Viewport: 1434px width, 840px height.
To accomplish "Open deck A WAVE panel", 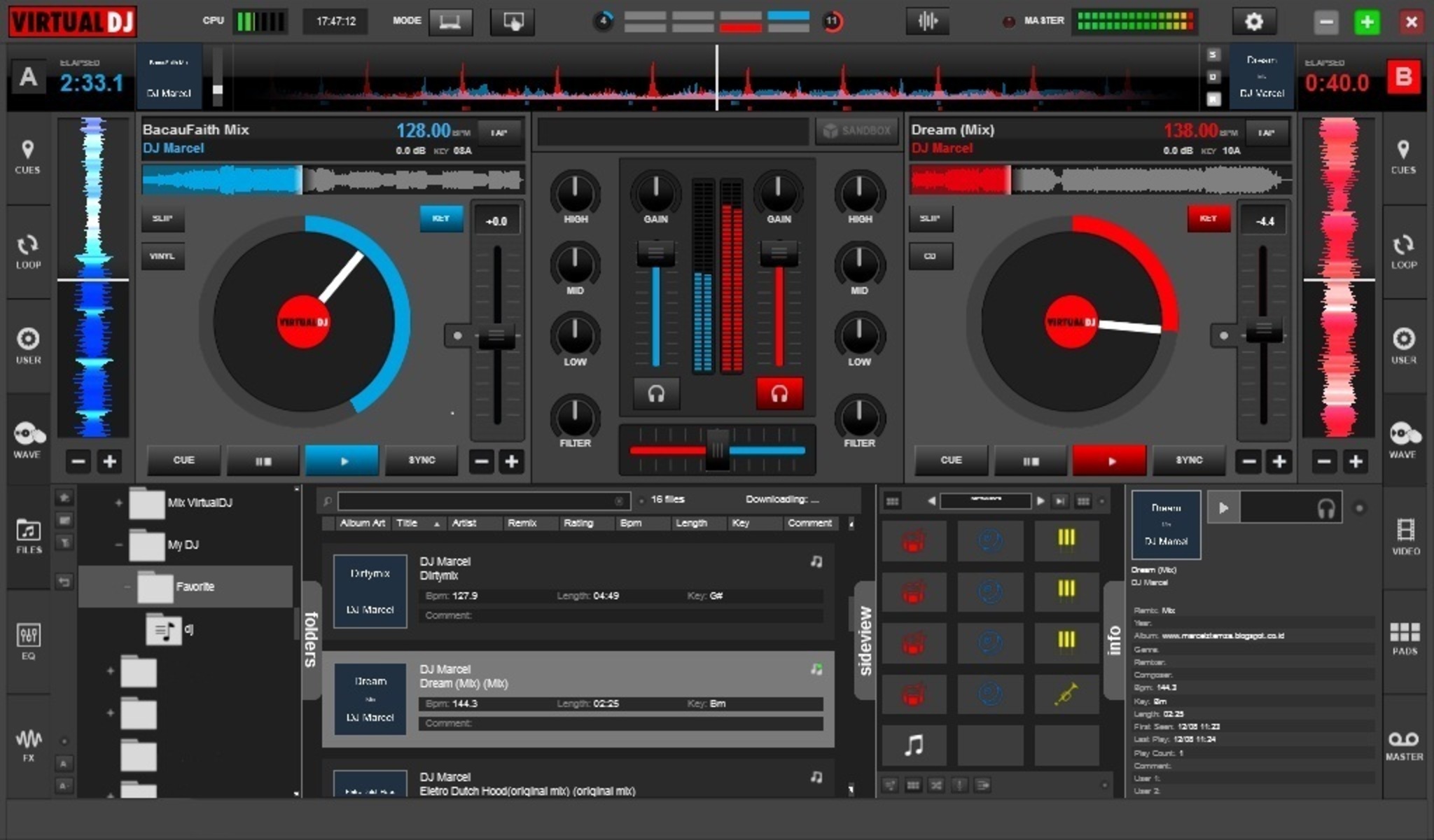I will tap(27, 441).
